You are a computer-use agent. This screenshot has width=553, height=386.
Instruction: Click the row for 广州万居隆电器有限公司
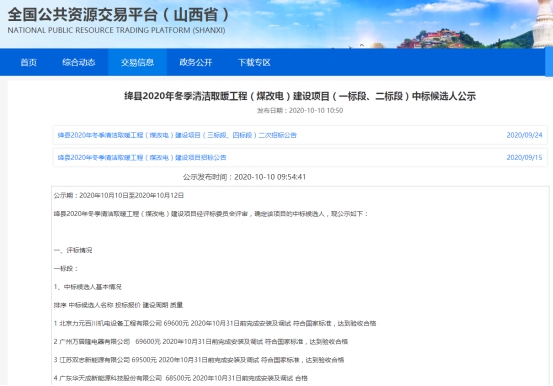(x=201, y=342)
